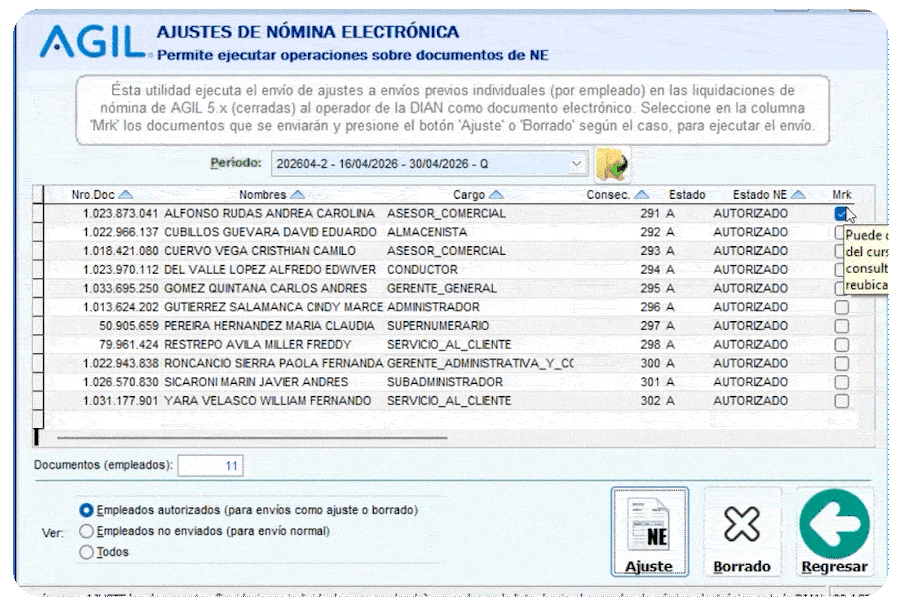The image size is (900, 600).
Task: Check Mrk for PEREIRA HERNANDEZ MARIA CLAUDIA
Action: [x=841, y=326]
